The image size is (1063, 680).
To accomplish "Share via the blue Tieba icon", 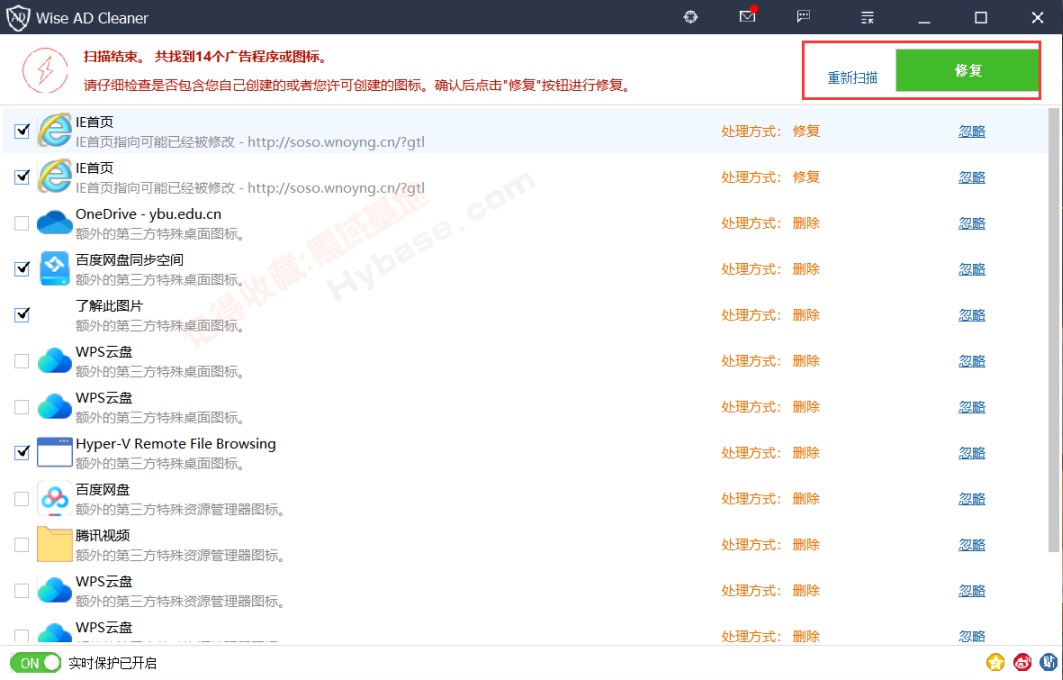I will 1048,662.
